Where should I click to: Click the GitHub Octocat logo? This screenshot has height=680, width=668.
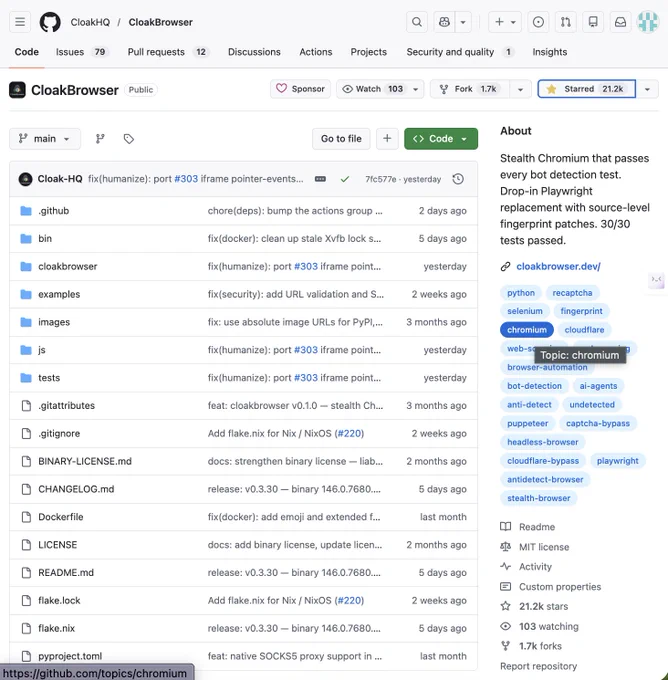[x=50, y=22]
